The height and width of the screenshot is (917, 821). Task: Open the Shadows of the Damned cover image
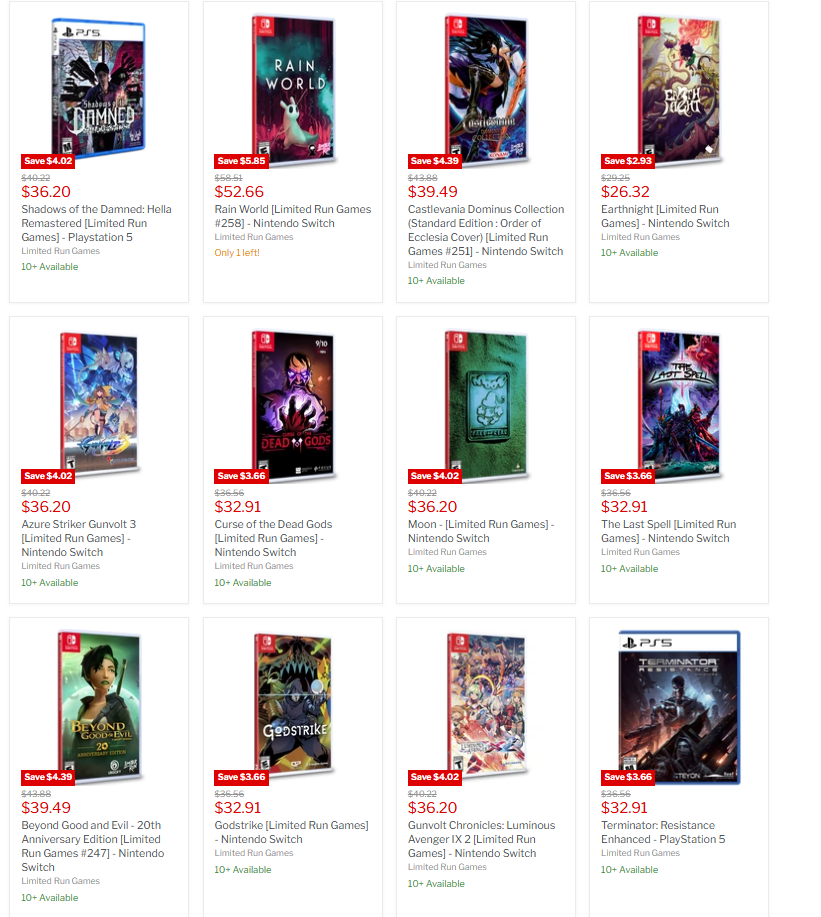pyautogui.click(x=98, y=88)
